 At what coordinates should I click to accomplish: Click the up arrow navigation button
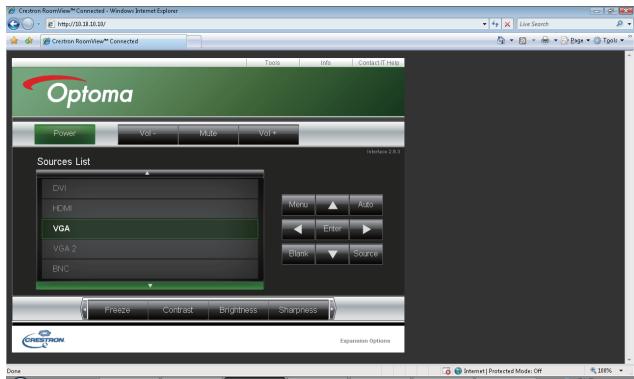[332, 205]
